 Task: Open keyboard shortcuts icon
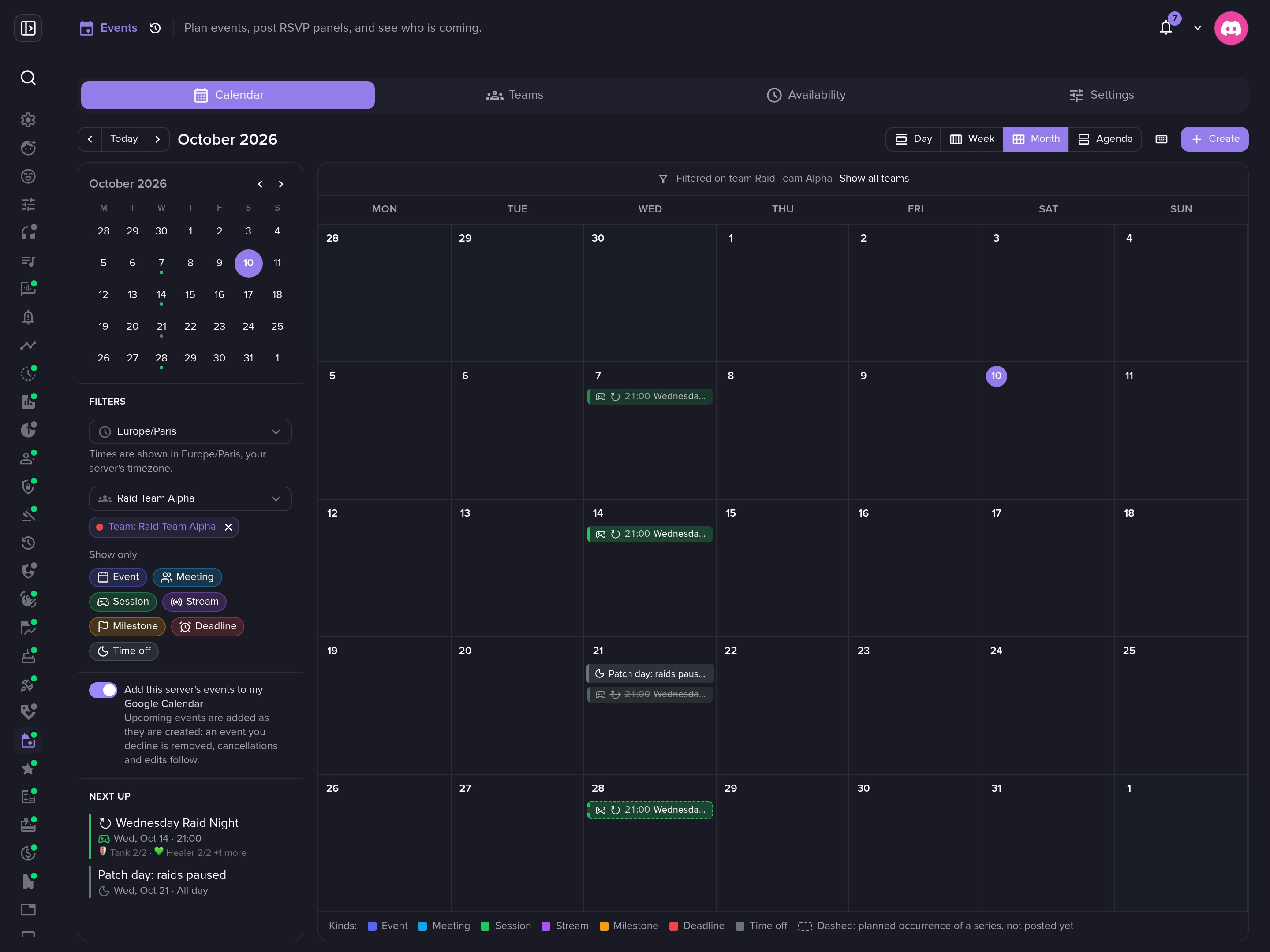tap(1162, 139)
